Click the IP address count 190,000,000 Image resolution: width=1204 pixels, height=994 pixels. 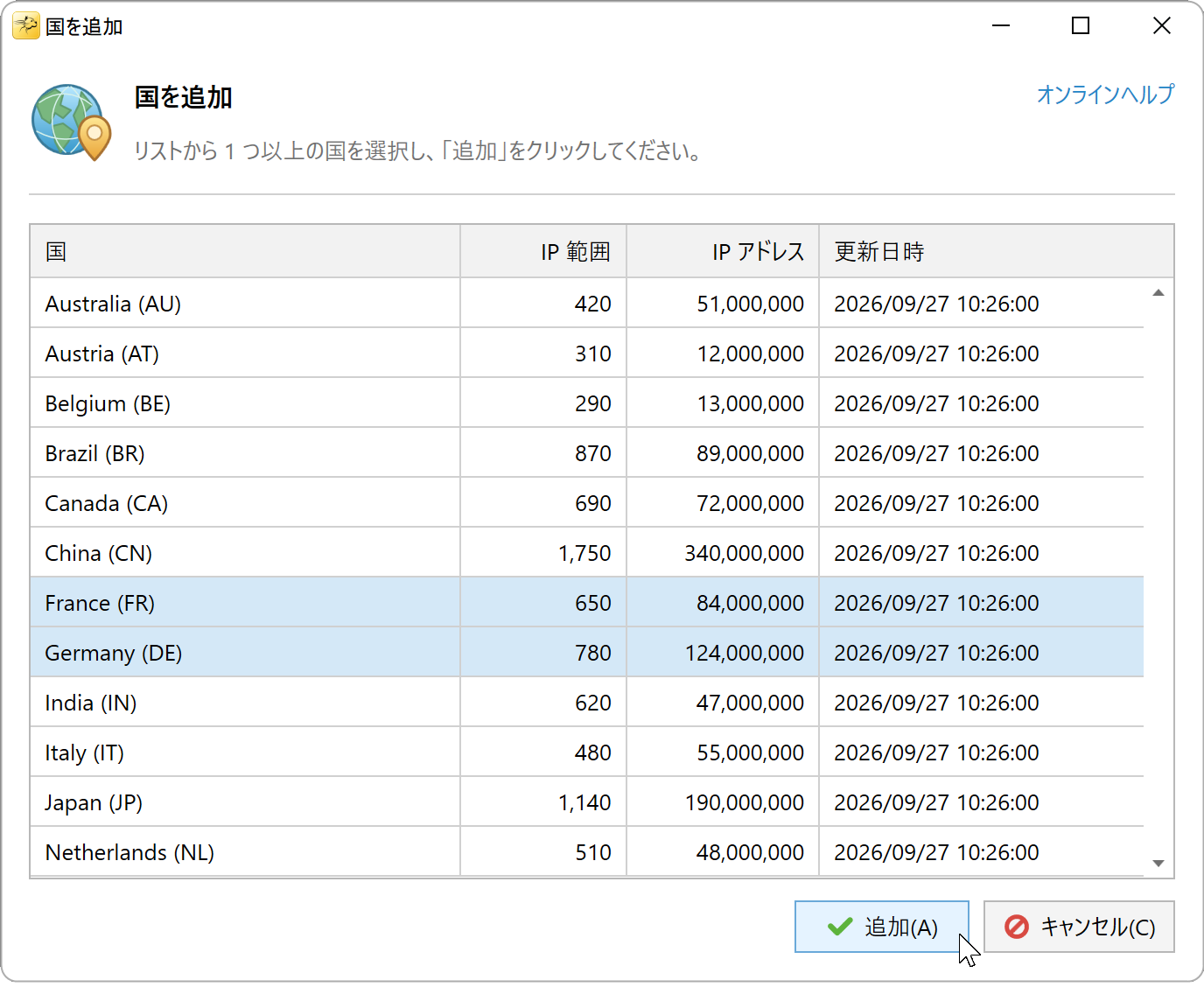coord(745,802)
